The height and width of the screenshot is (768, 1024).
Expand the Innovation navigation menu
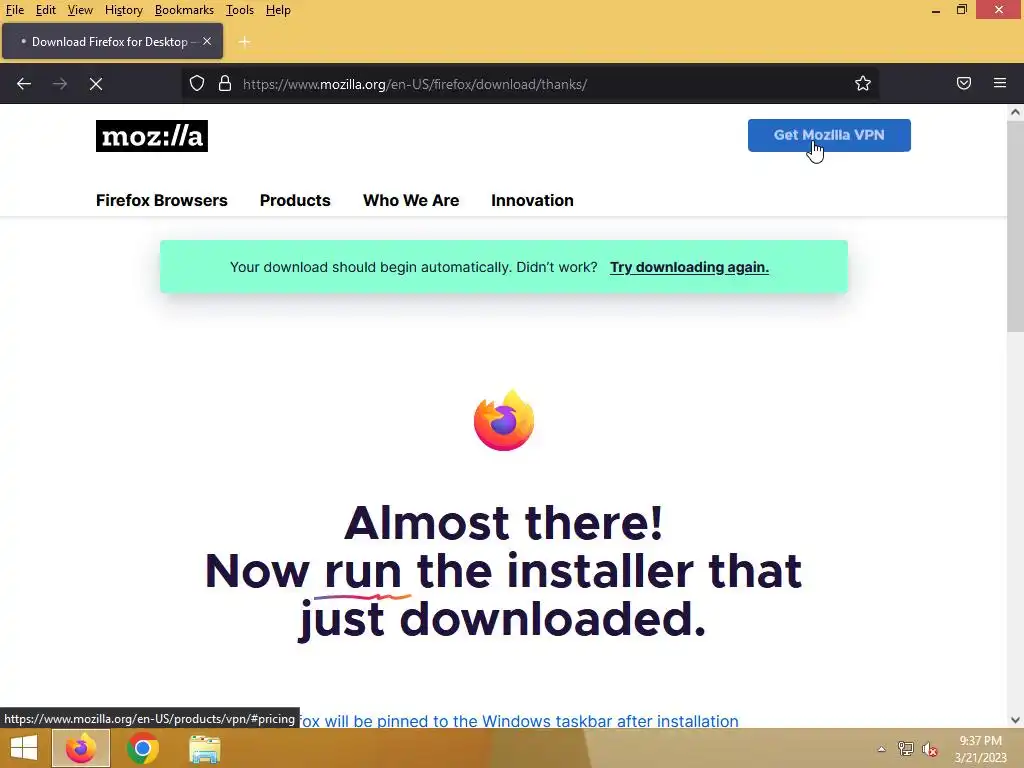(532, 200)
